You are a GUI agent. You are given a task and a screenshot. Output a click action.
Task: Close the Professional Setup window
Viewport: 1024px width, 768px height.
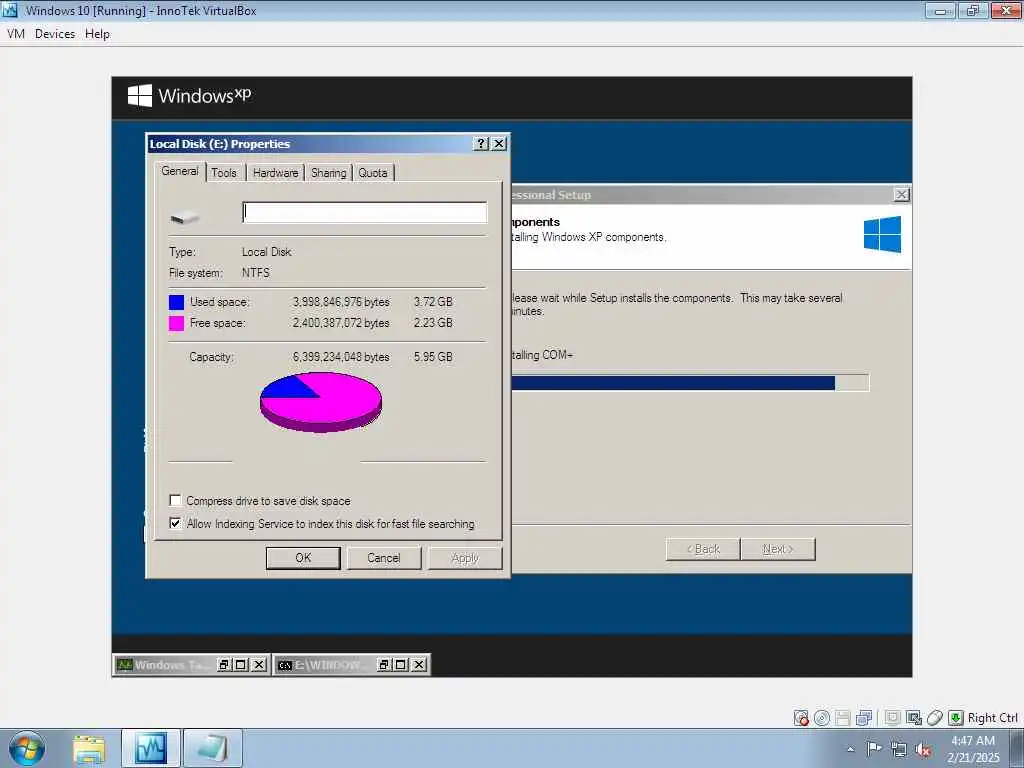pos(901,195)
